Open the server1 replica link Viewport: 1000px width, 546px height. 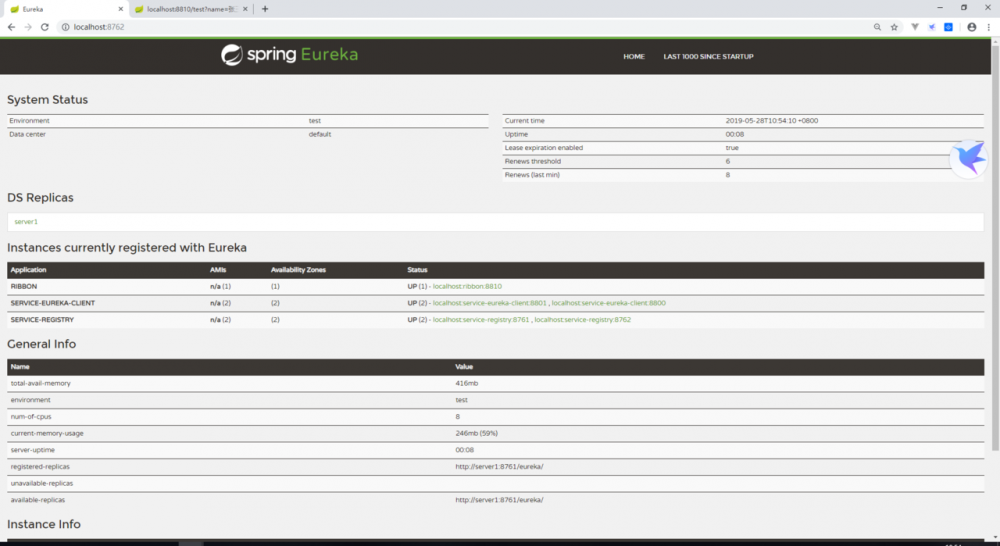click(26, 222)
